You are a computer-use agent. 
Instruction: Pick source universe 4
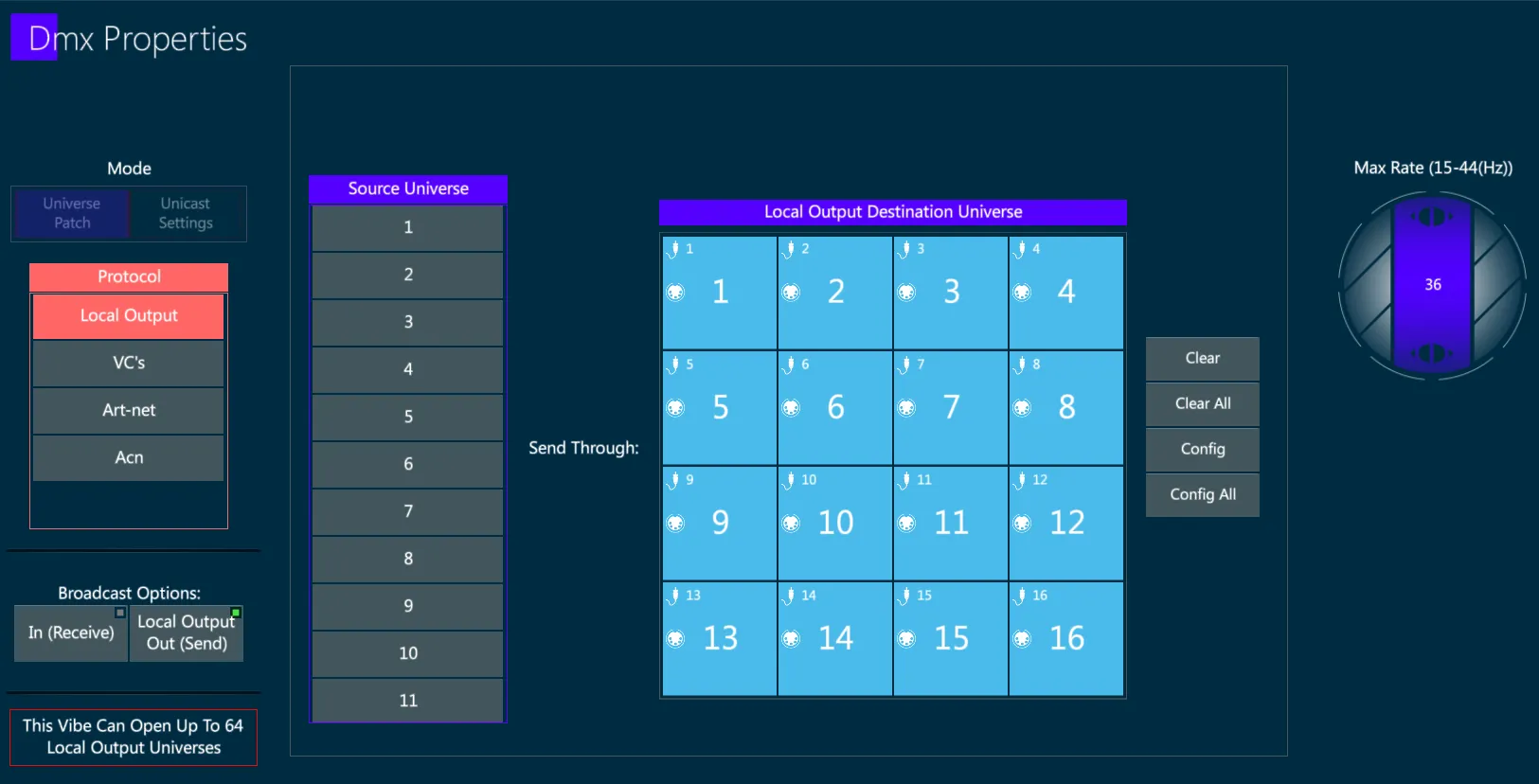tap(408, 369)
